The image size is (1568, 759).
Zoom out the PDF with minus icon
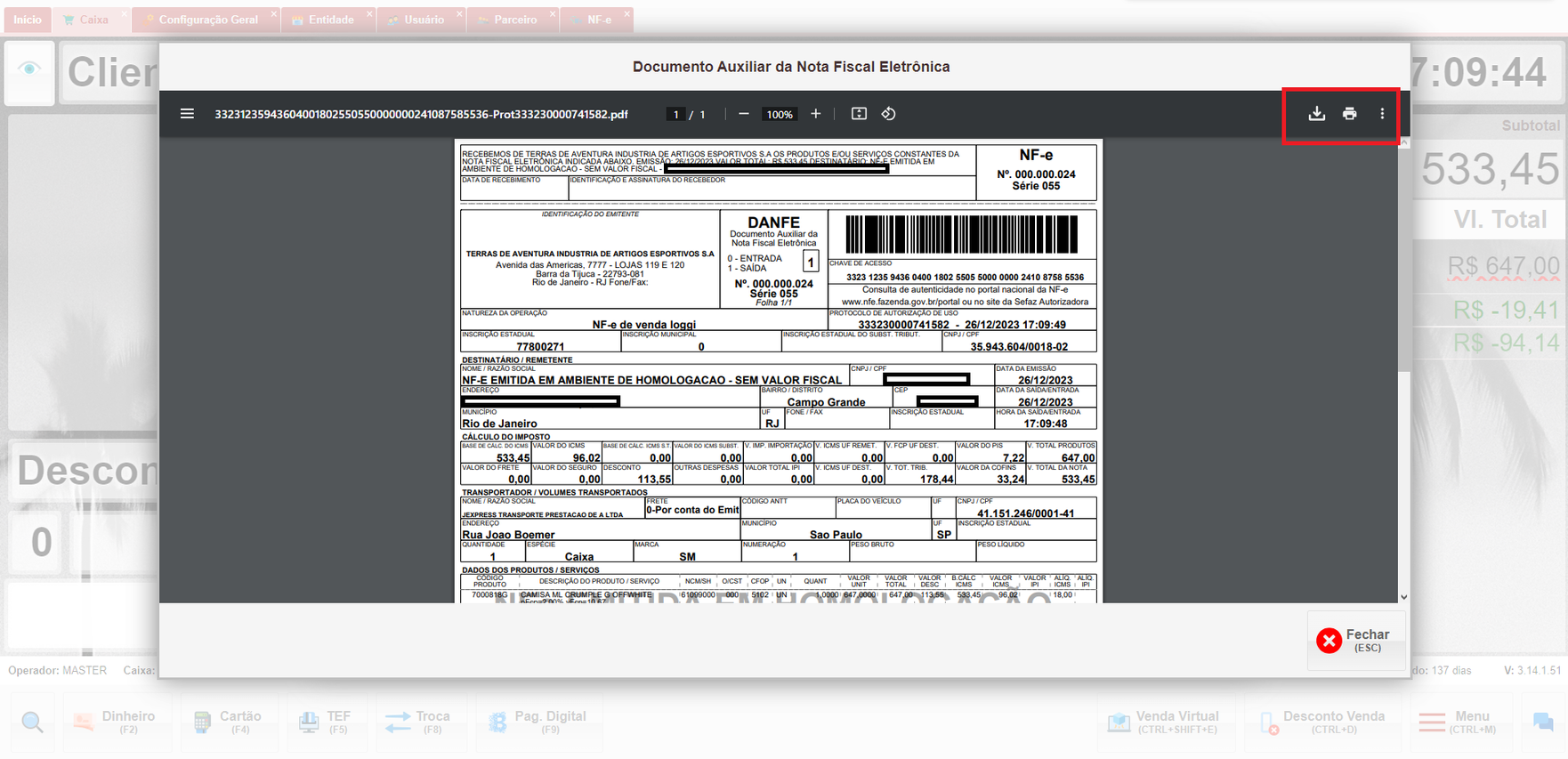(744, 114)
